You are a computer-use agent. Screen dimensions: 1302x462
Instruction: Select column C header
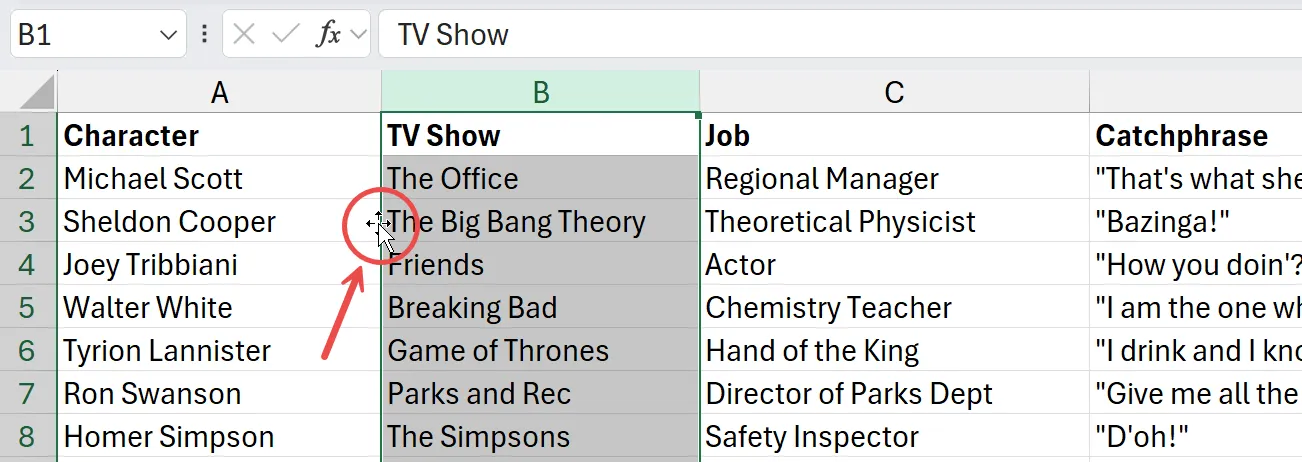click(x=894, y=93)
